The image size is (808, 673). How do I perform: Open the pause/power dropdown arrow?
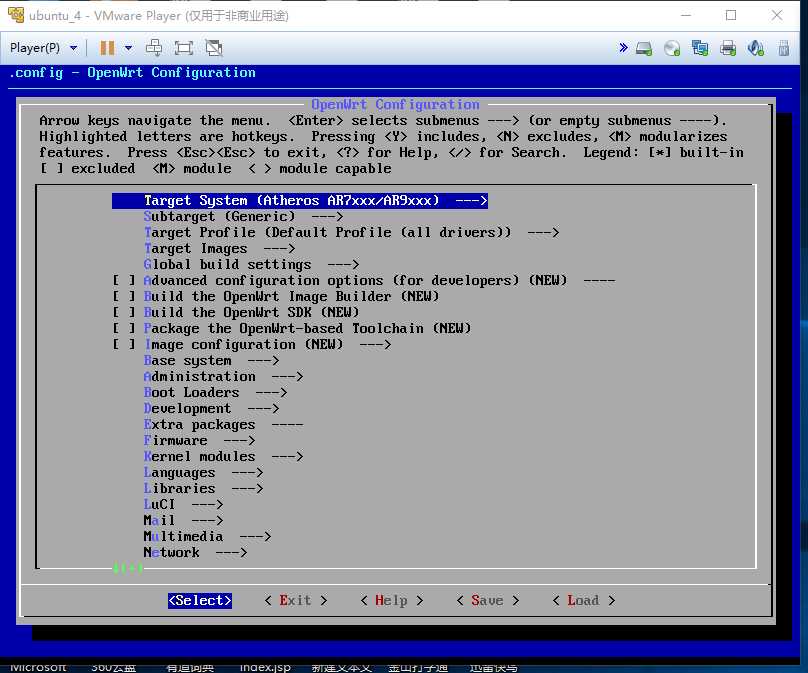(x=128, y=48)
